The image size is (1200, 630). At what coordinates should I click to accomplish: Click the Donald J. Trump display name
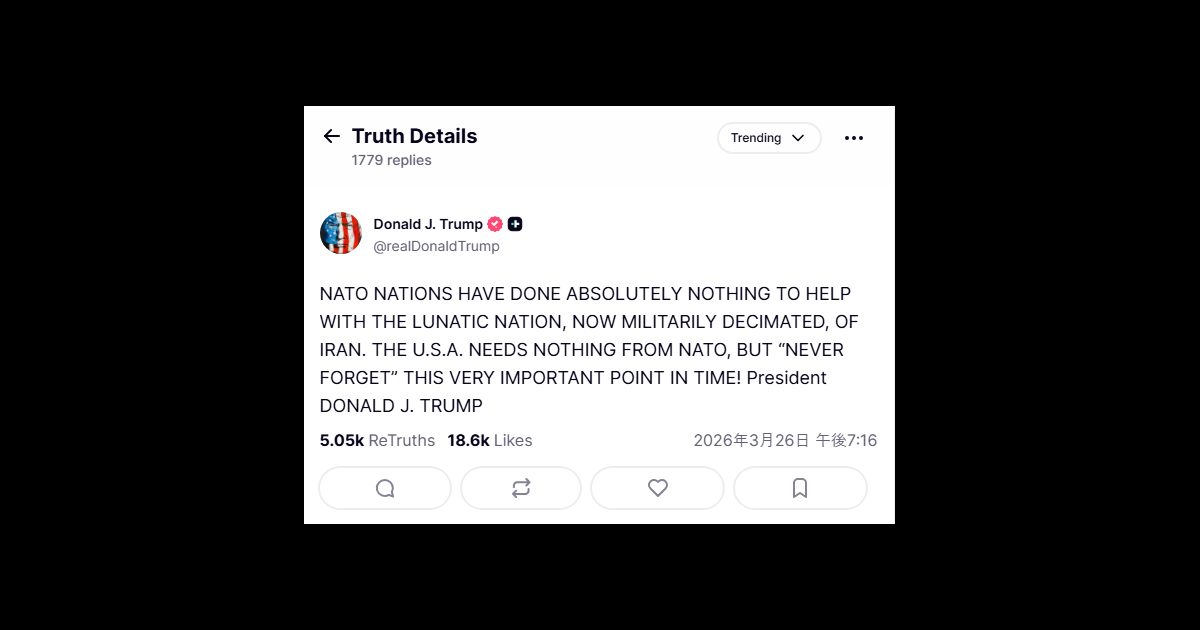point(428,224)
